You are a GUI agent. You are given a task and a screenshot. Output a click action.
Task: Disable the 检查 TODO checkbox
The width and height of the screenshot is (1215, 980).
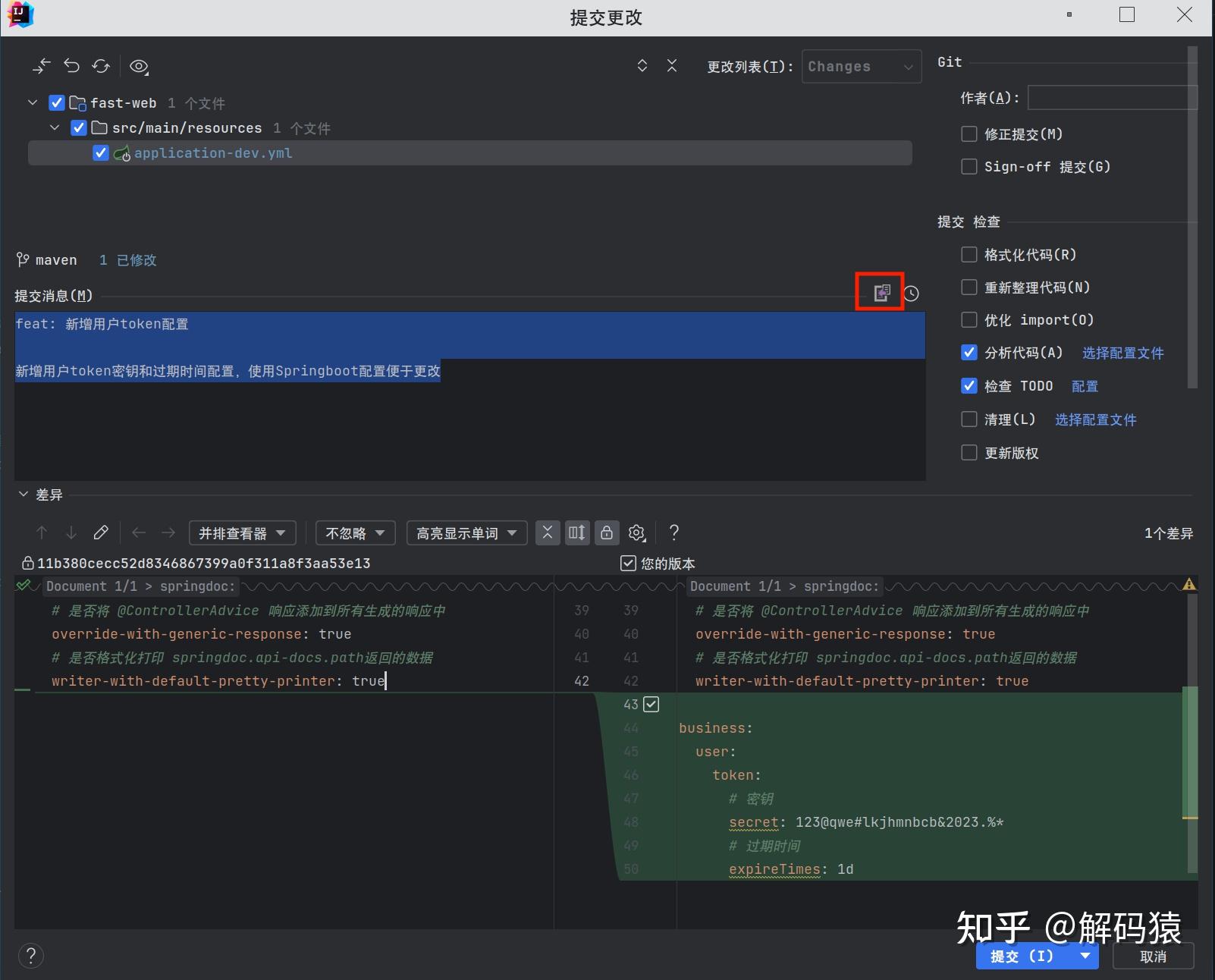969,385
